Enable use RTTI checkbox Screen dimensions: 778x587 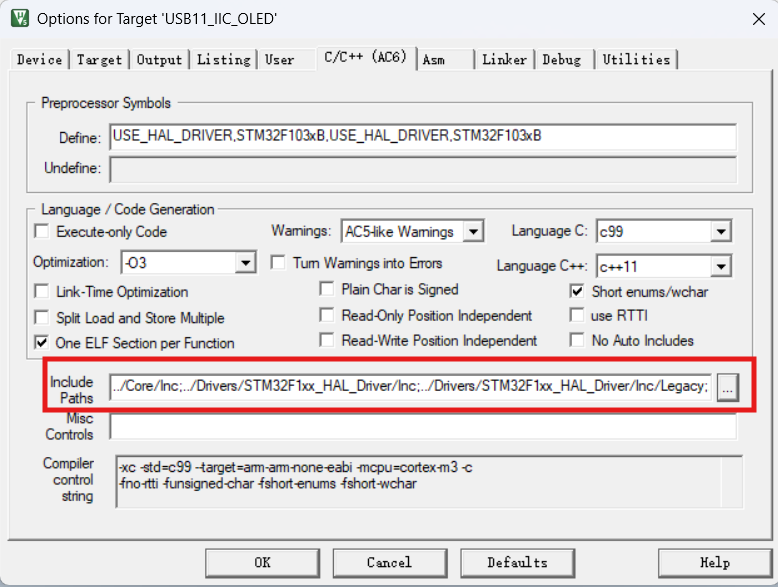(x=577, y=315)
